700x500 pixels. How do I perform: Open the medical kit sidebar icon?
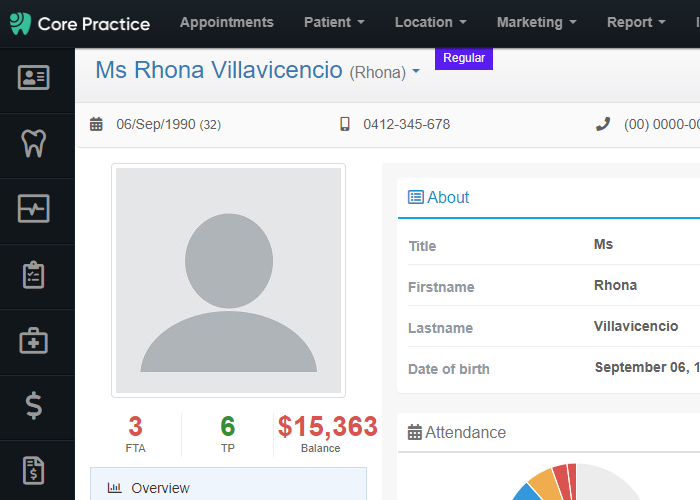tap(33, 341)
